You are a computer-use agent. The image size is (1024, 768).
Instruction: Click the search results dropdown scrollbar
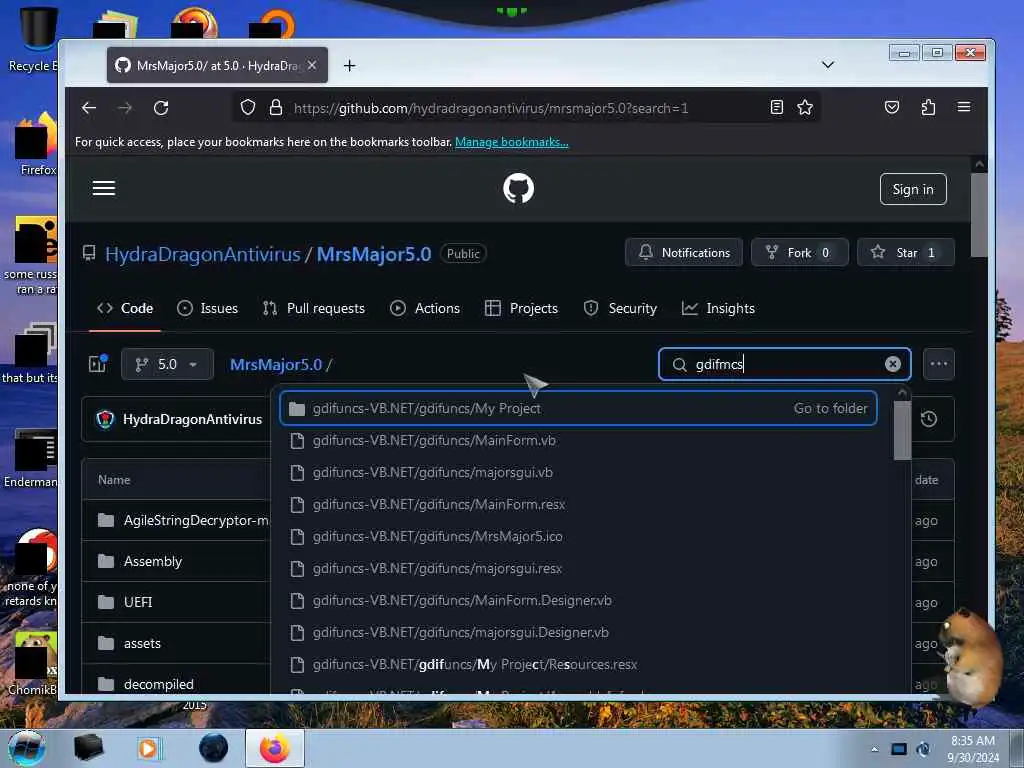[902, 431]
